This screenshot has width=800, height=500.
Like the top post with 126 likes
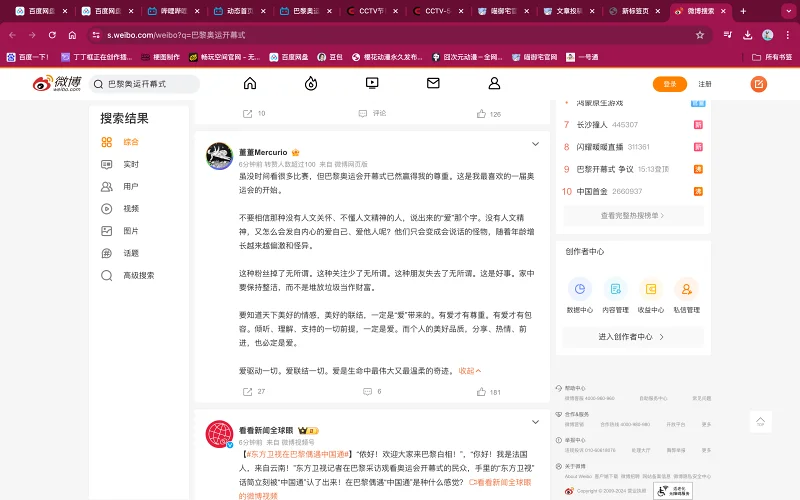(x=488, y=114)
